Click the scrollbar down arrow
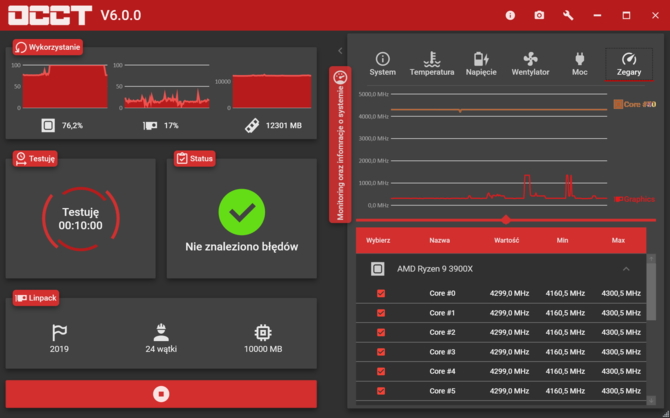 pyautogui.click(x=651, y=400)
